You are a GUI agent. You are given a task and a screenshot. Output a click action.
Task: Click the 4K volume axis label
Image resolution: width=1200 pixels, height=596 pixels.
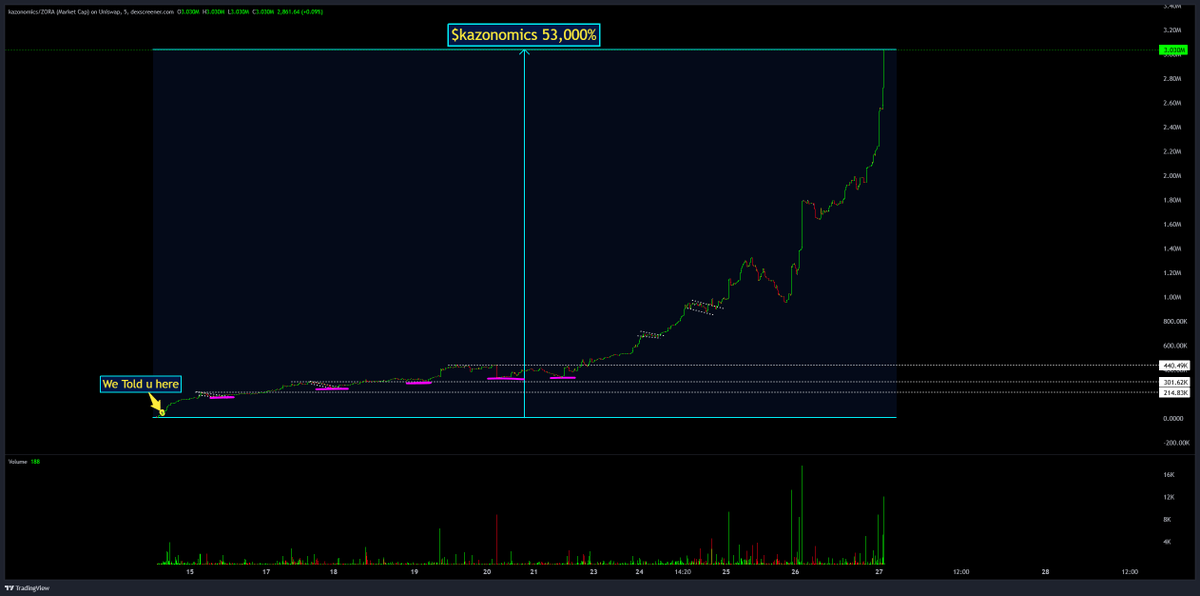(1166, 541)
